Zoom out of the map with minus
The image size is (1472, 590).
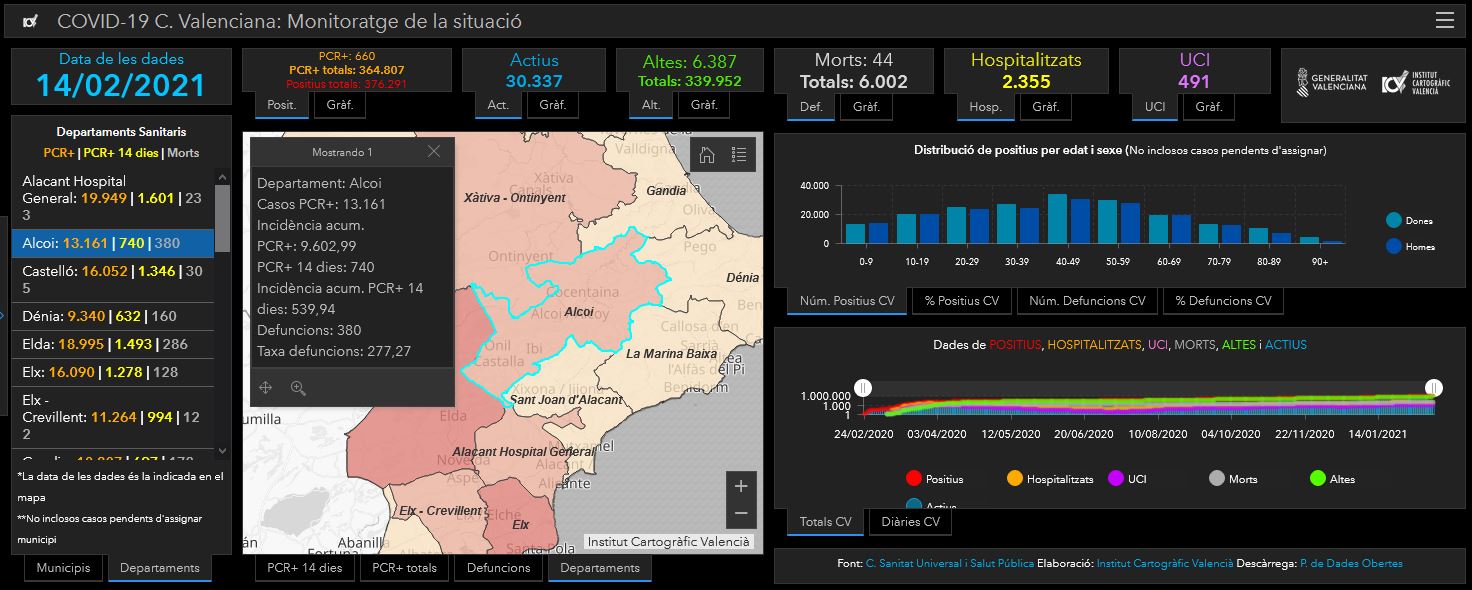(x=741, y=513)
